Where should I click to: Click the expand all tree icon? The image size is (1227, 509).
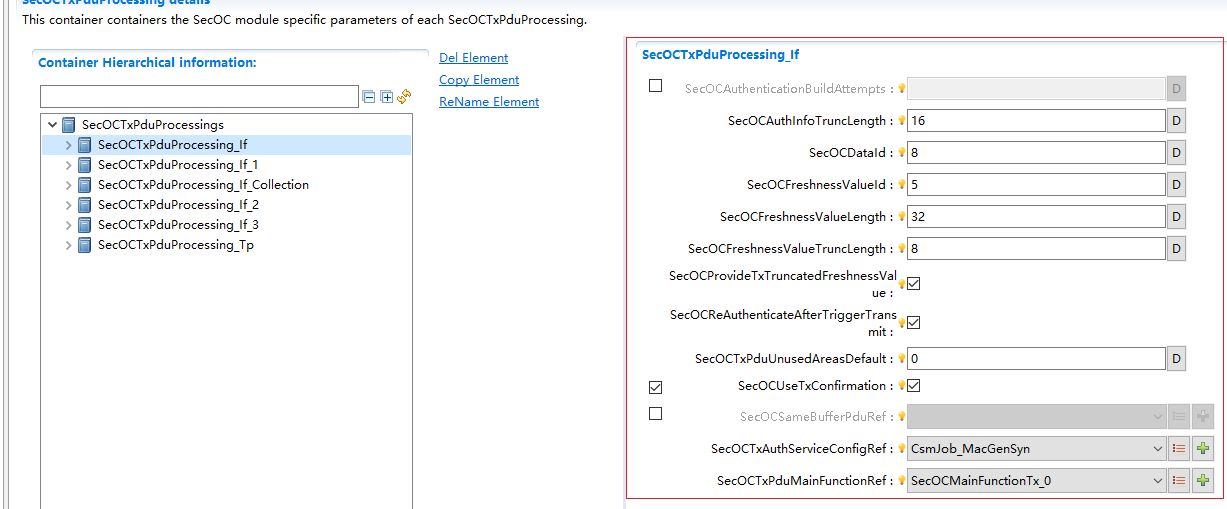(386, 97)
